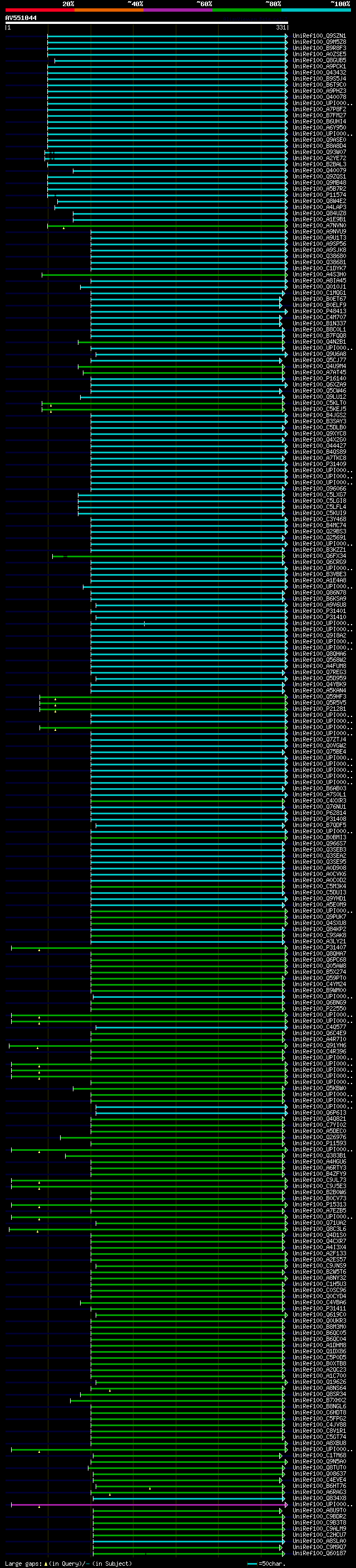Select hit label UniRef100_Q6FX34

pos(319,556)
